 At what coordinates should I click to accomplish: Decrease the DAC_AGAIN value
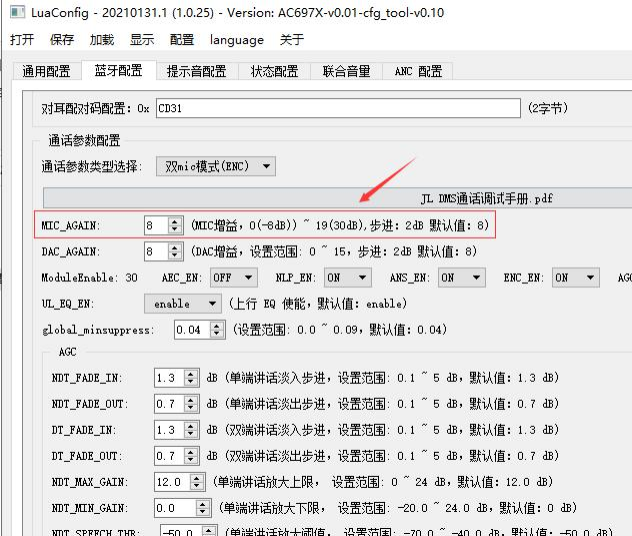(x=175, y=256)
